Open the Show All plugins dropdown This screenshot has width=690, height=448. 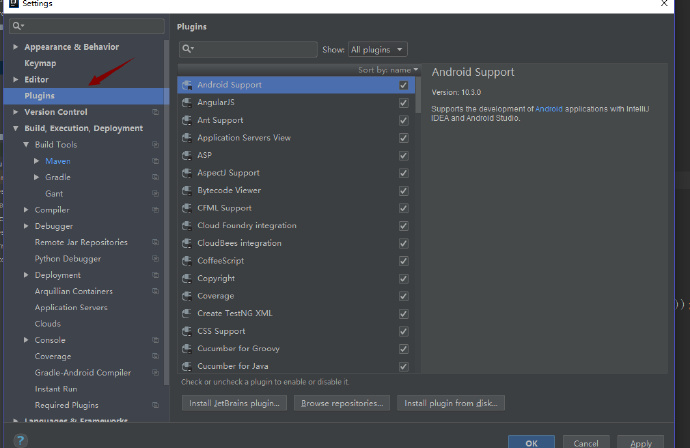378,49
